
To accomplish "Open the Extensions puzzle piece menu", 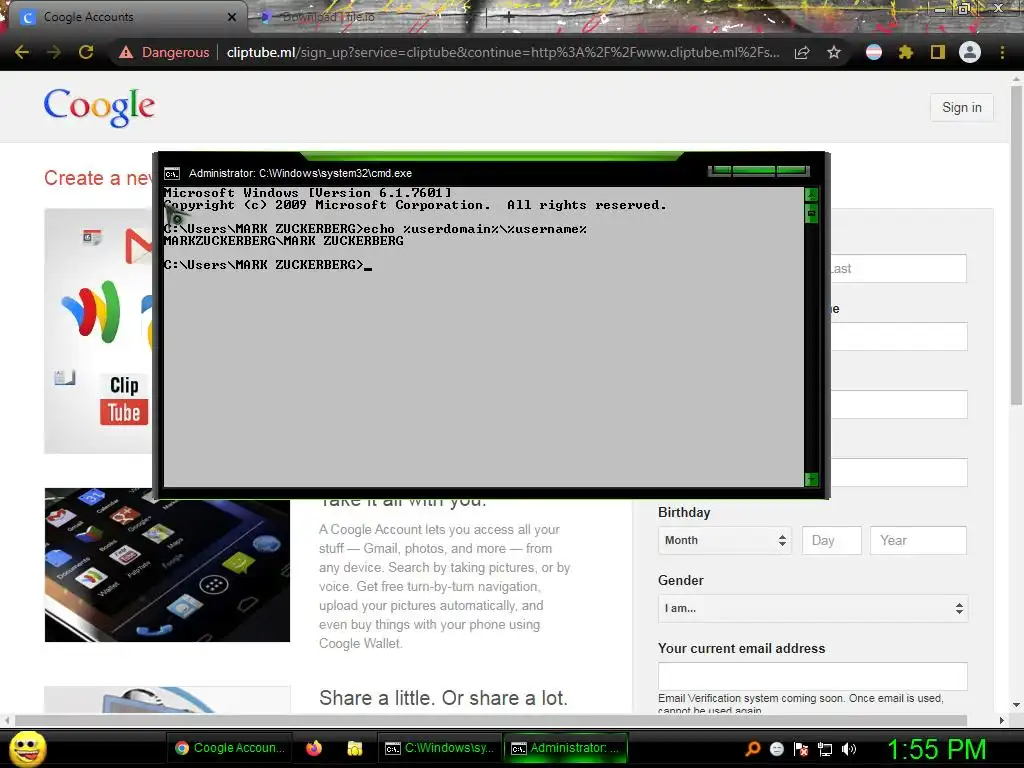I will tap(906, 52).
